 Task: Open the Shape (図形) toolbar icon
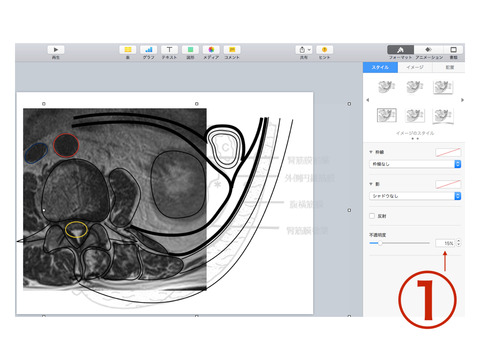[190, 50]
